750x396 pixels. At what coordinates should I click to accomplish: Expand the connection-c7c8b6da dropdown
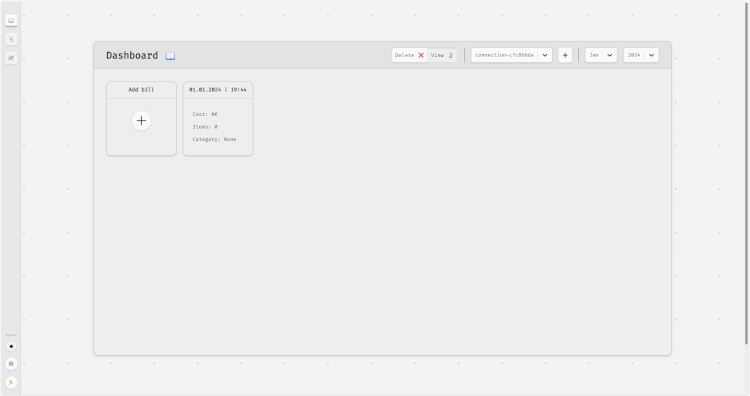point(511,55)
